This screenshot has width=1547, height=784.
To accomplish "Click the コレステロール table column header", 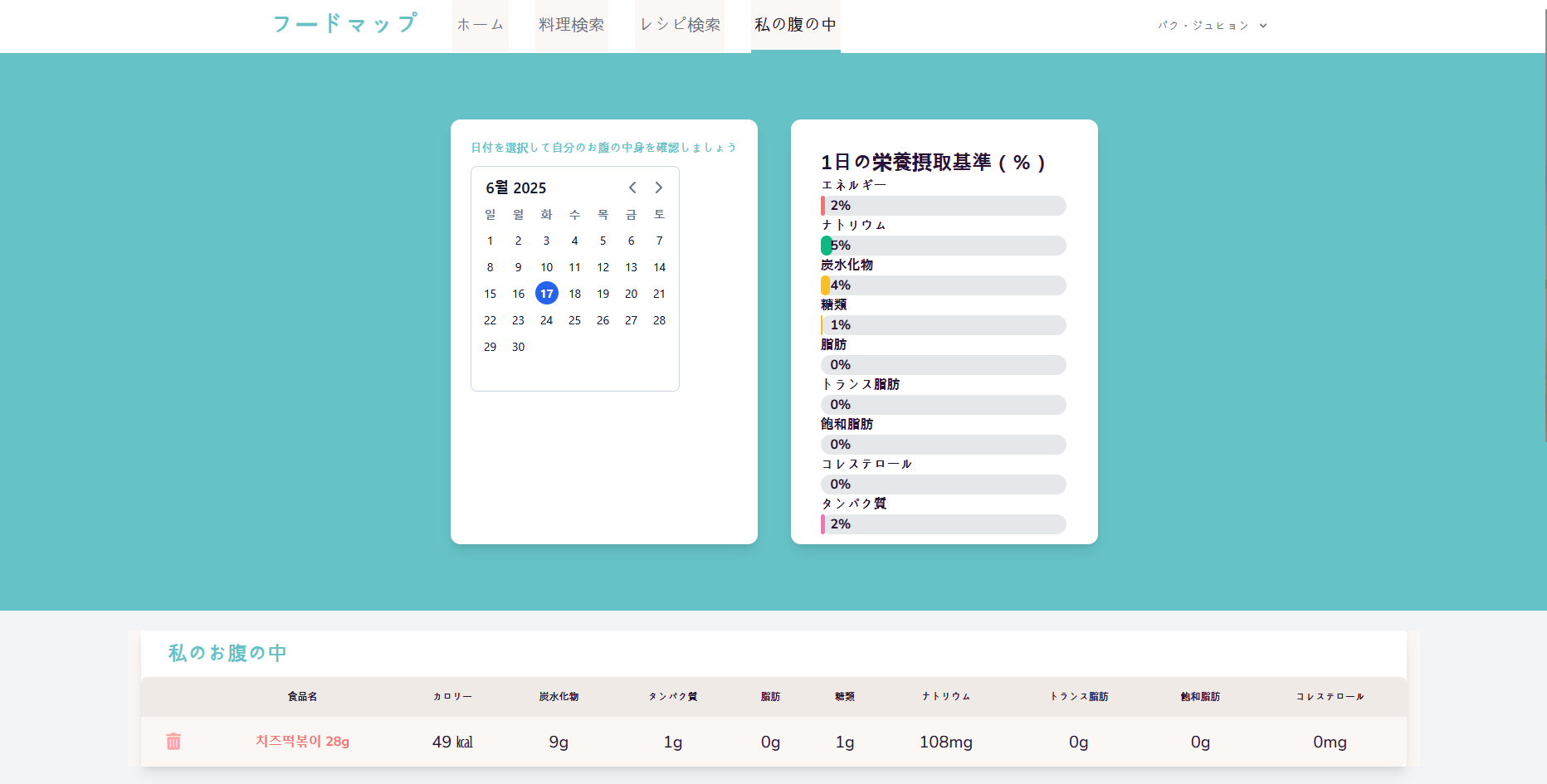I will [x=1330, y=697].
